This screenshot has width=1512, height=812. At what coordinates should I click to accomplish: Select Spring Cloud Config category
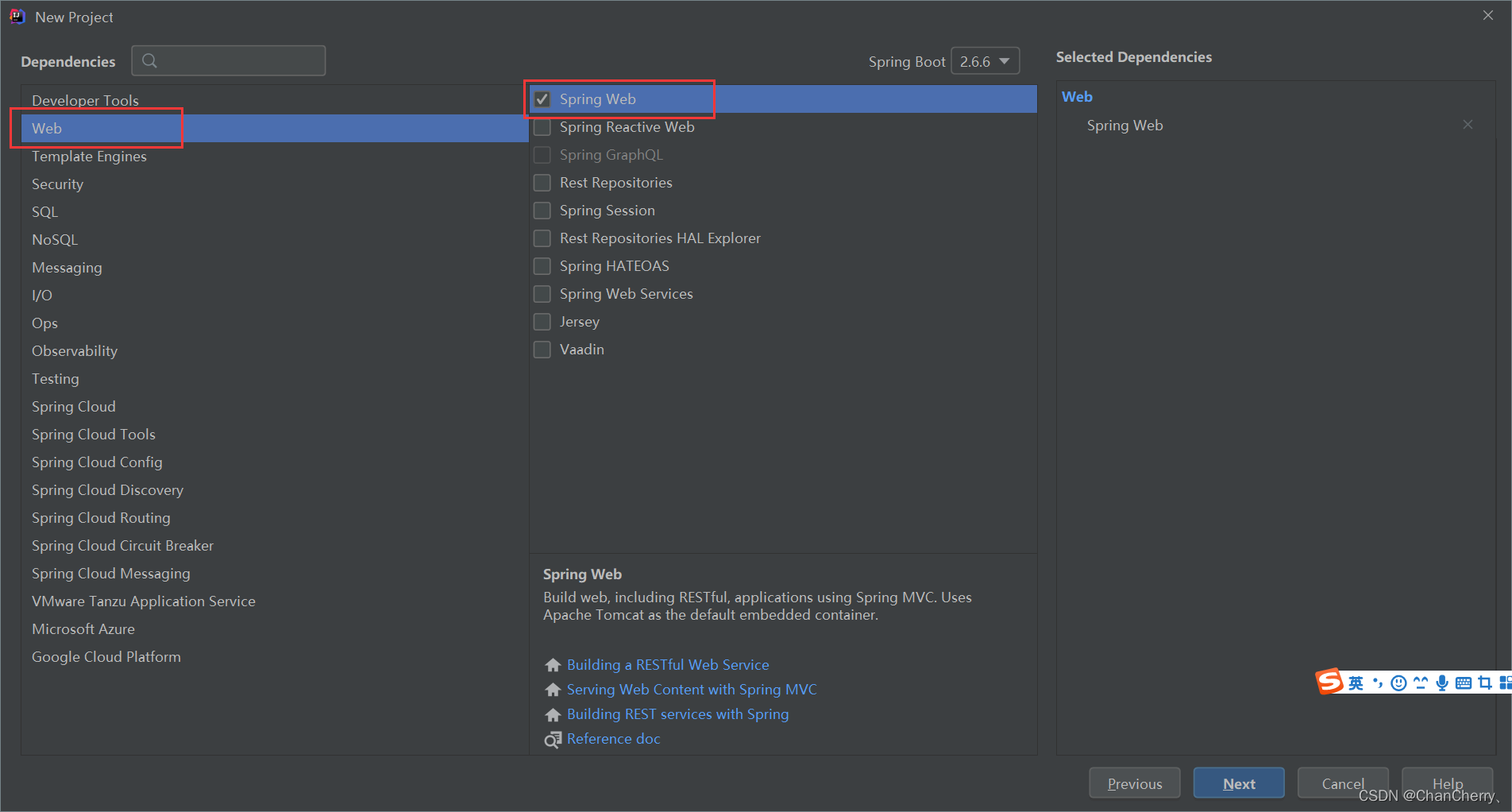pos(275,462)
